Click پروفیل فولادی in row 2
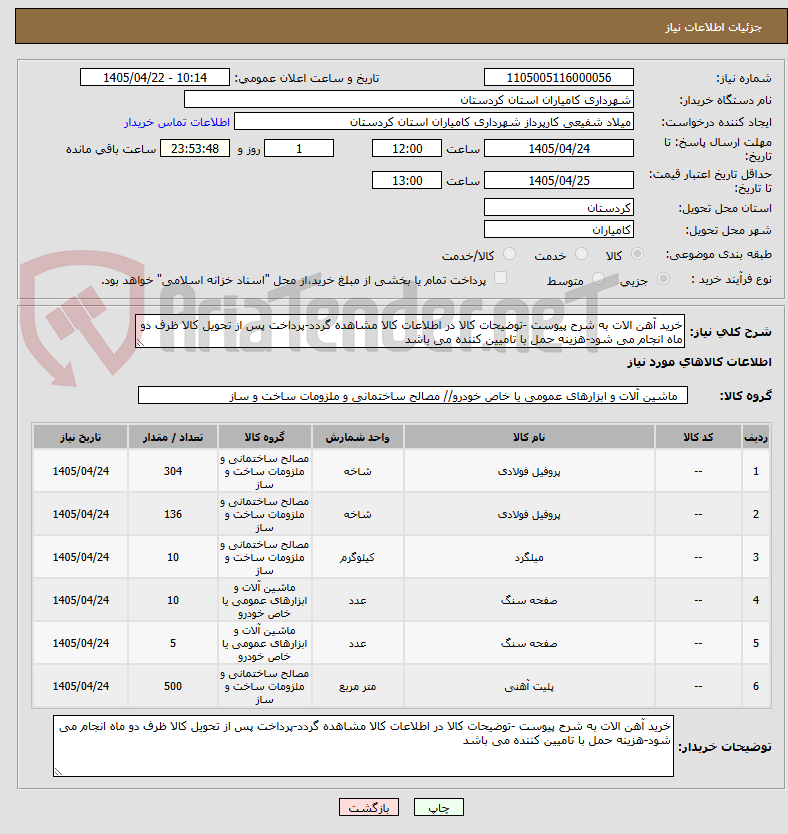Image resolution: width=788 pixels, height=834 pixels. pyautogui.click(x=529, y=514)
